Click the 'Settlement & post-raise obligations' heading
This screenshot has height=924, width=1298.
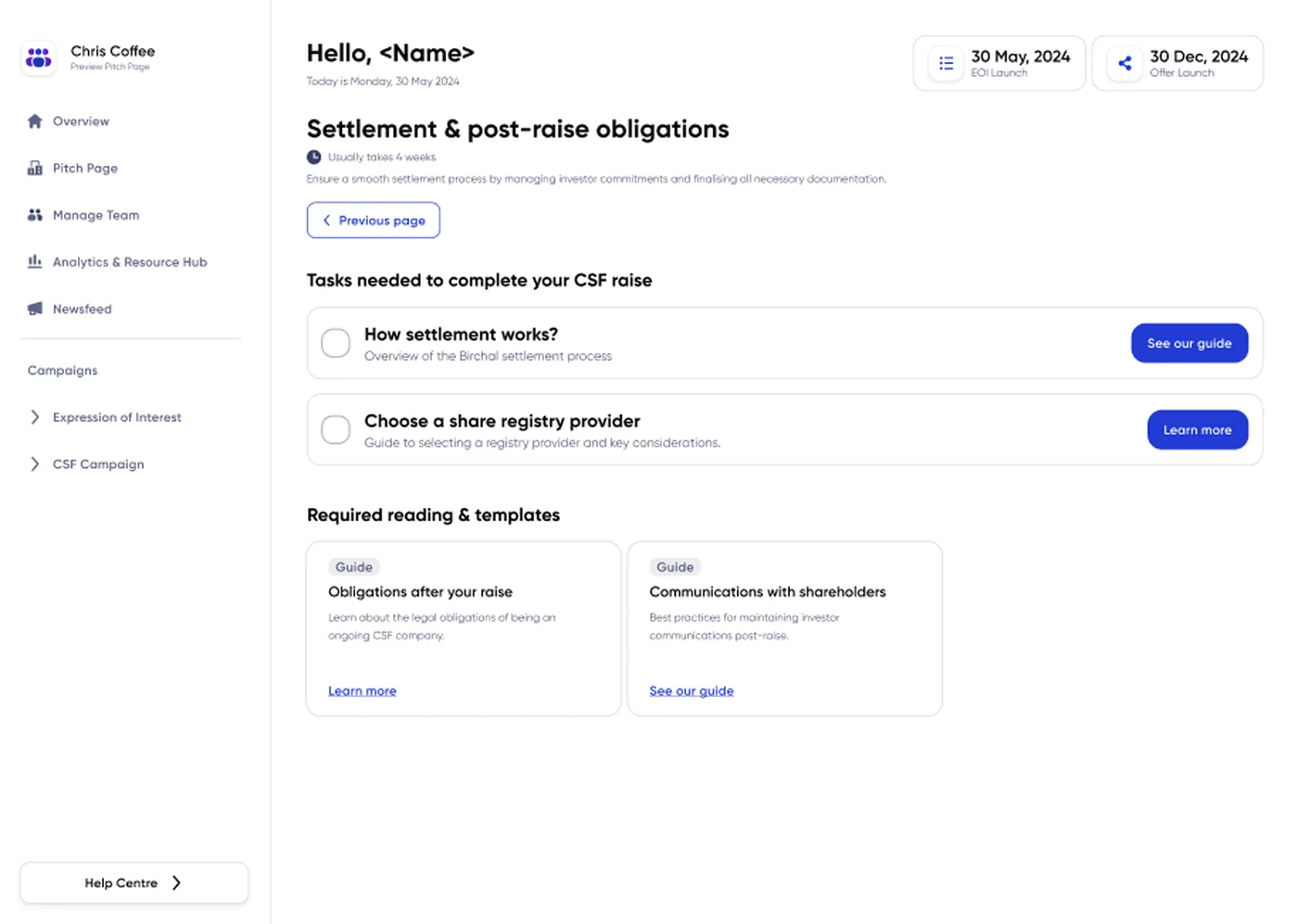coord(518,129)
